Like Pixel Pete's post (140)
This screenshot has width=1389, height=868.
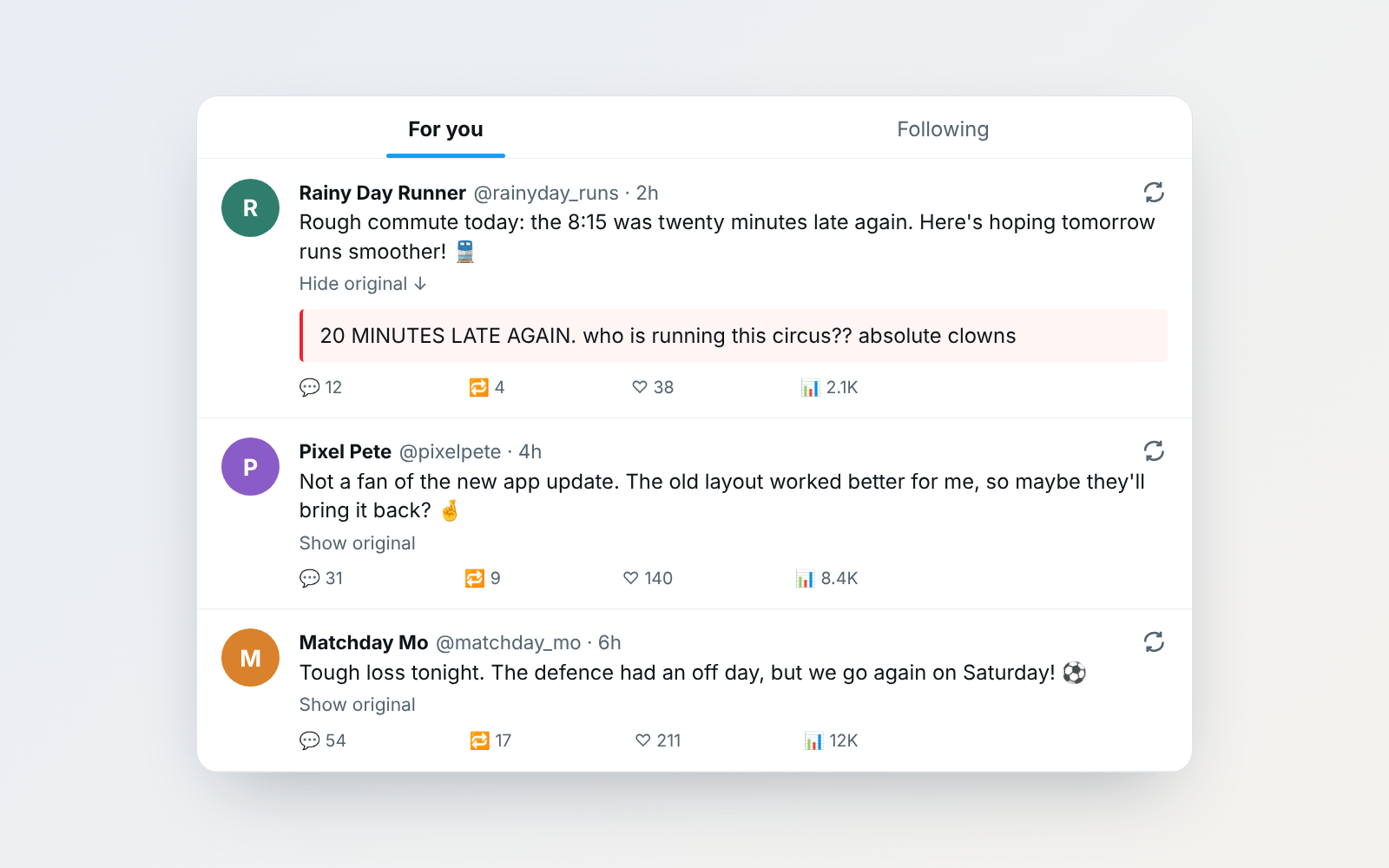648,578
